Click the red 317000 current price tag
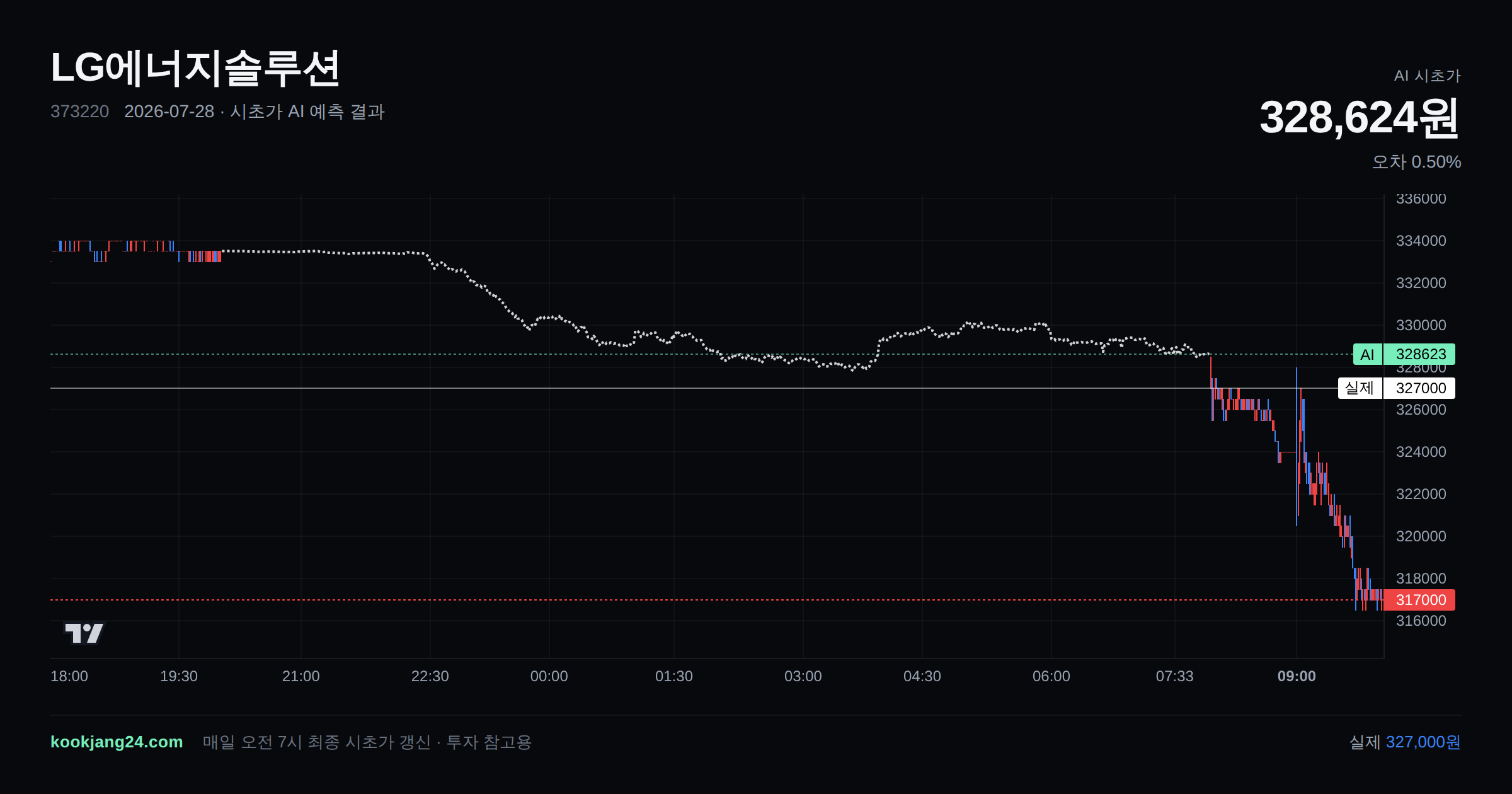The image size is (1512, 794). coord(1419,600)
